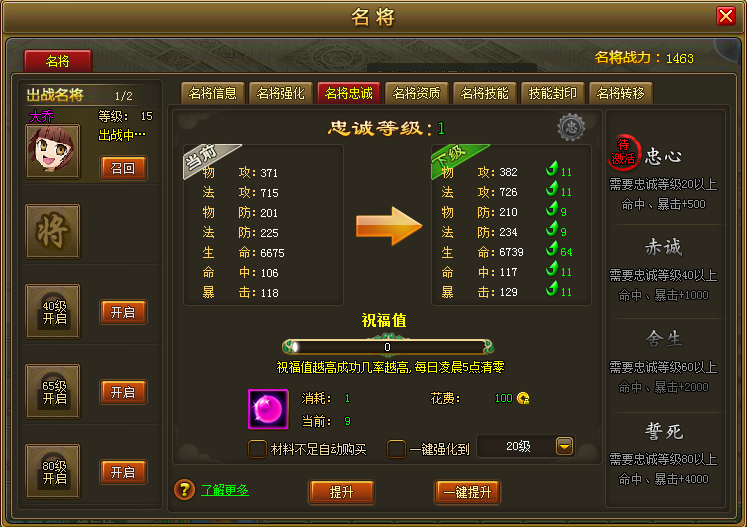
Task: Open the 名将技能 tab
Action: [x=485, y=93]
